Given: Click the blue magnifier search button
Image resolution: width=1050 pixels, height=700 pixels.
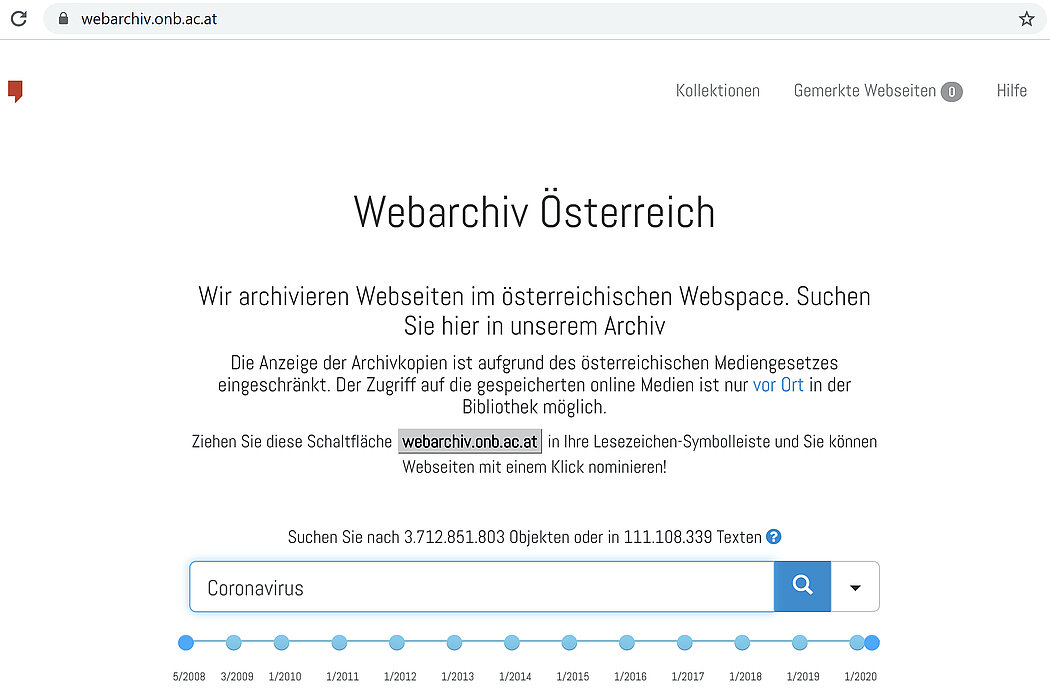Looking at the screenshot, I should point(802,586).
